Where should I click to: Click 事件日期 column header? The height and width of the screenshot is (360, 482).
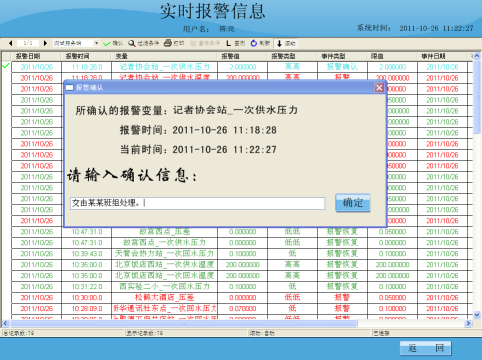point(442,56)
